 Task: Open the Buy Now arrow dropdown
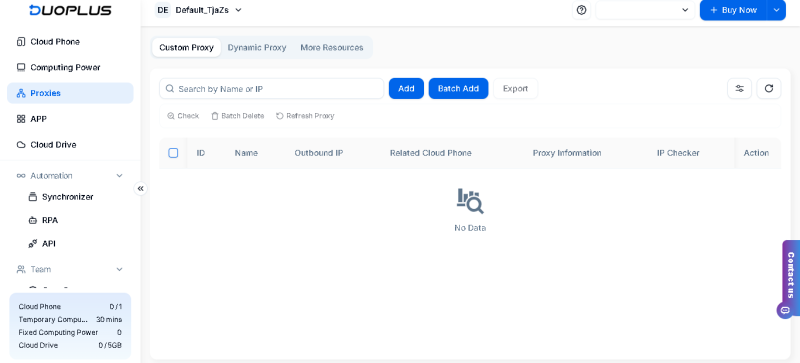tap(776, 10)
